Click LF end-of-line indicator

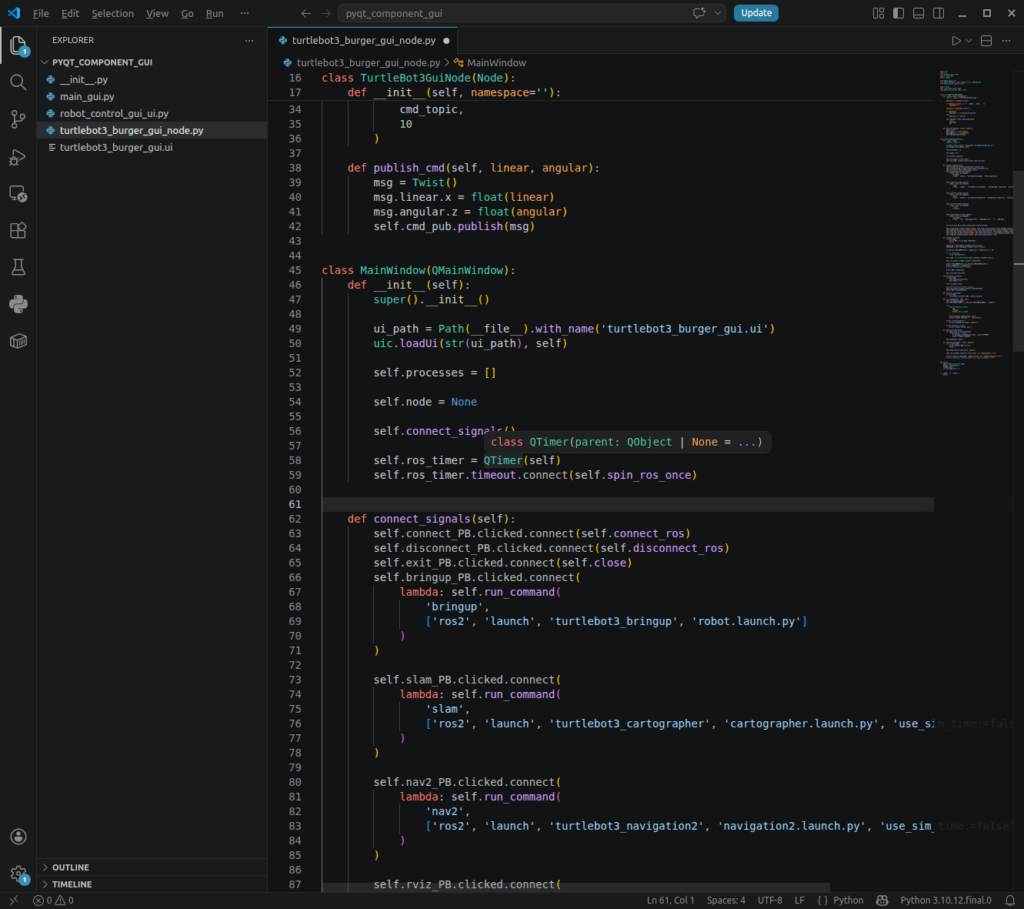[799, 901]
